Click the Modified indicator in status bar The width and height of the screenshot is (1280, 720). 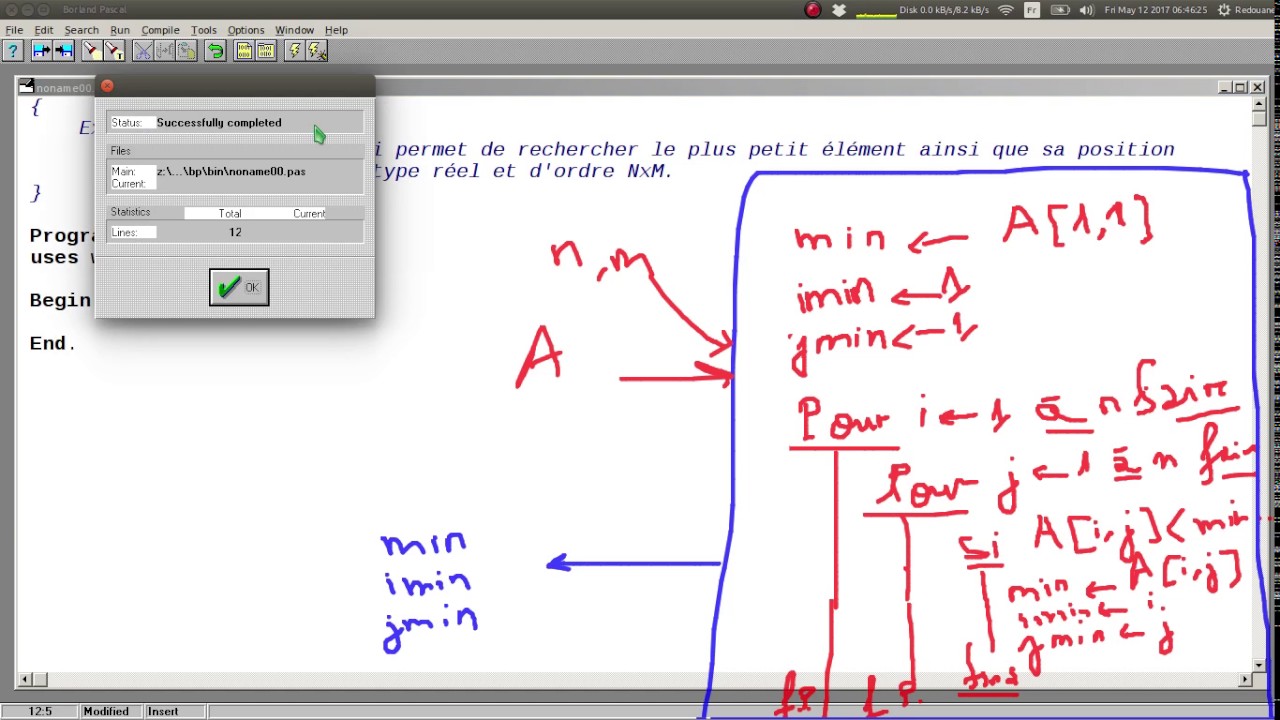tap(106, 711)
